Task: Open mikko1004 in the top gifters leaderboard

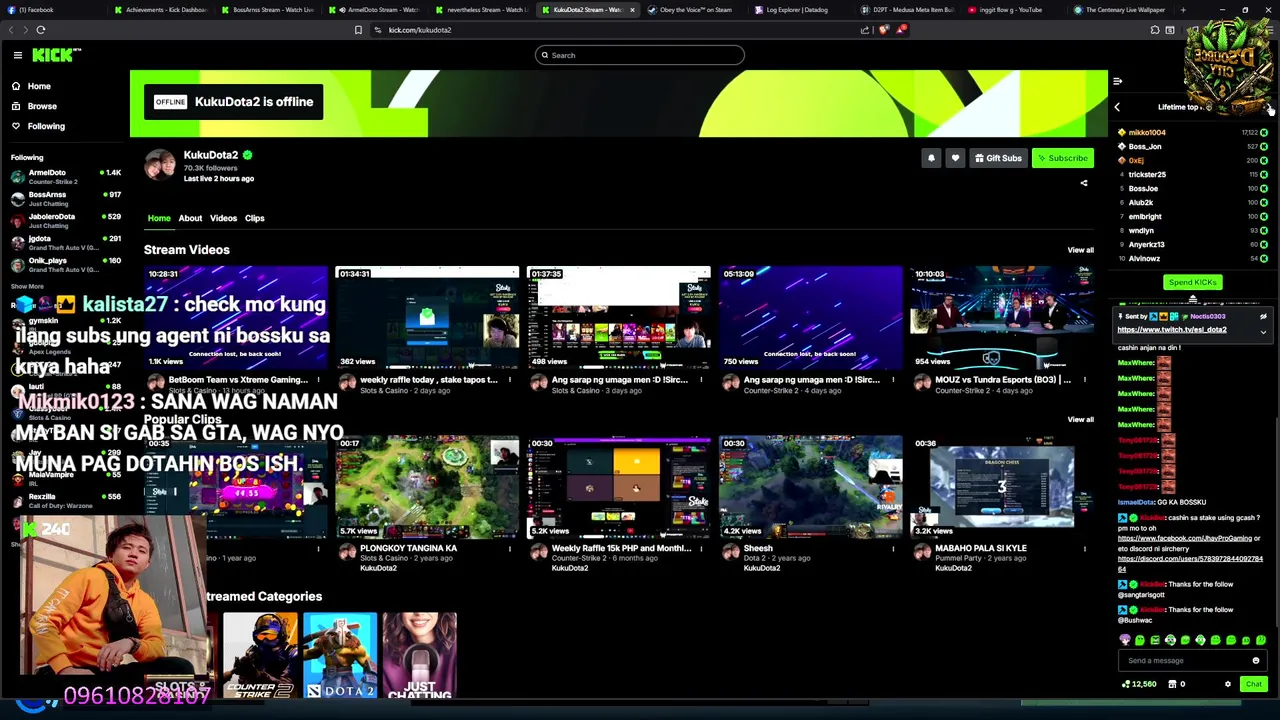Action: tap(1147, 132)
